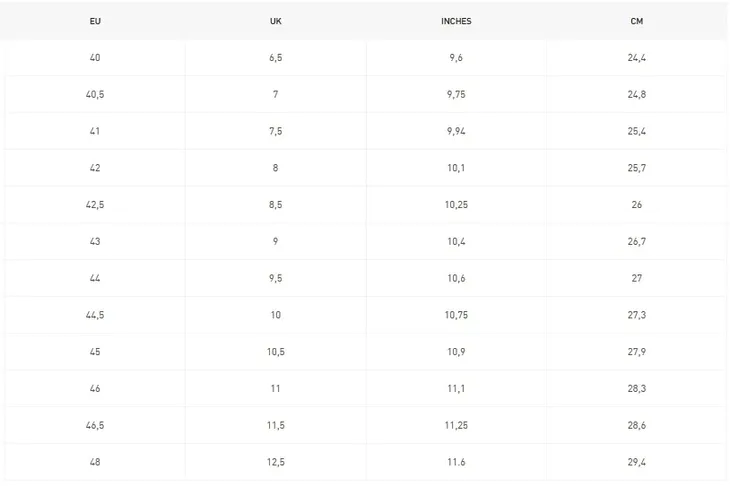Select EU size 48 cell

[95, 462]
